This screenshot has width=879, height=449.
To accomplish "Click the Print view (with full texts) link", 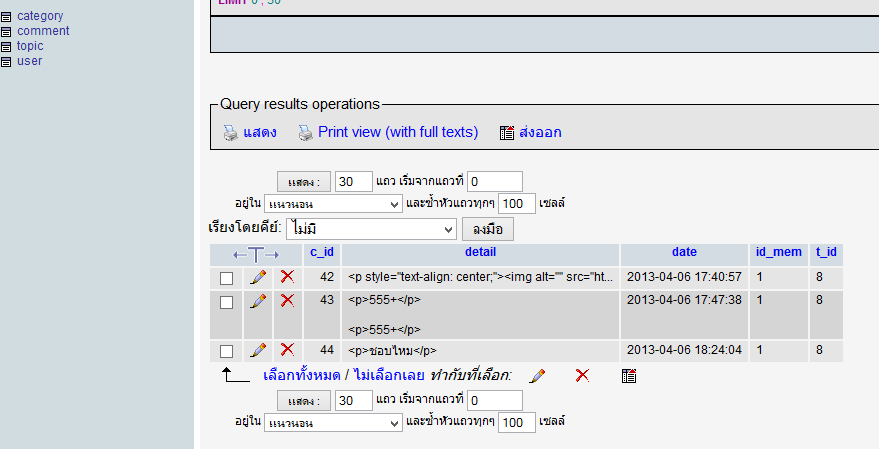I will point(397,132).
